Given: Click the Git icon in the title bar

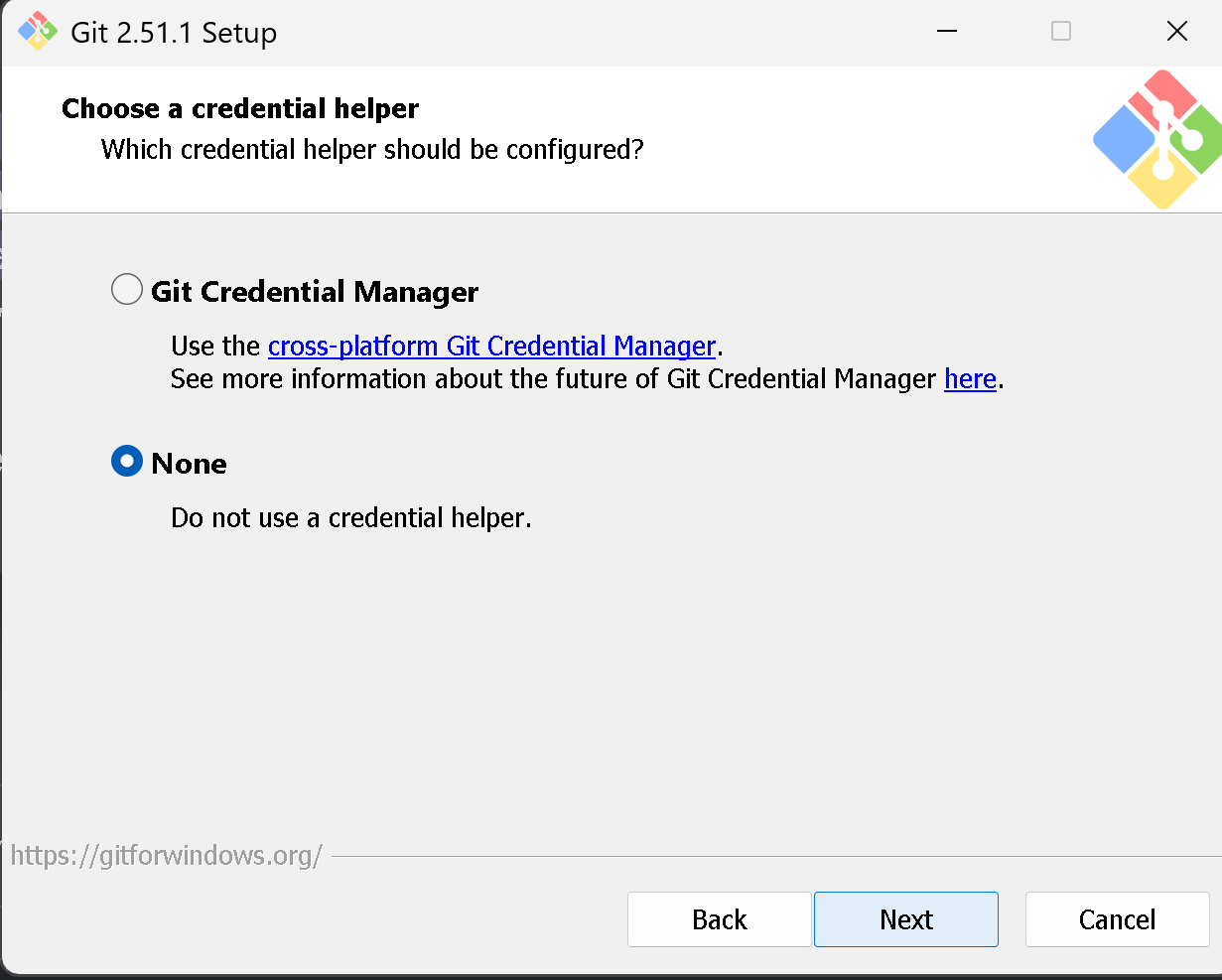Looking at the screenshot, I should 38,32.
